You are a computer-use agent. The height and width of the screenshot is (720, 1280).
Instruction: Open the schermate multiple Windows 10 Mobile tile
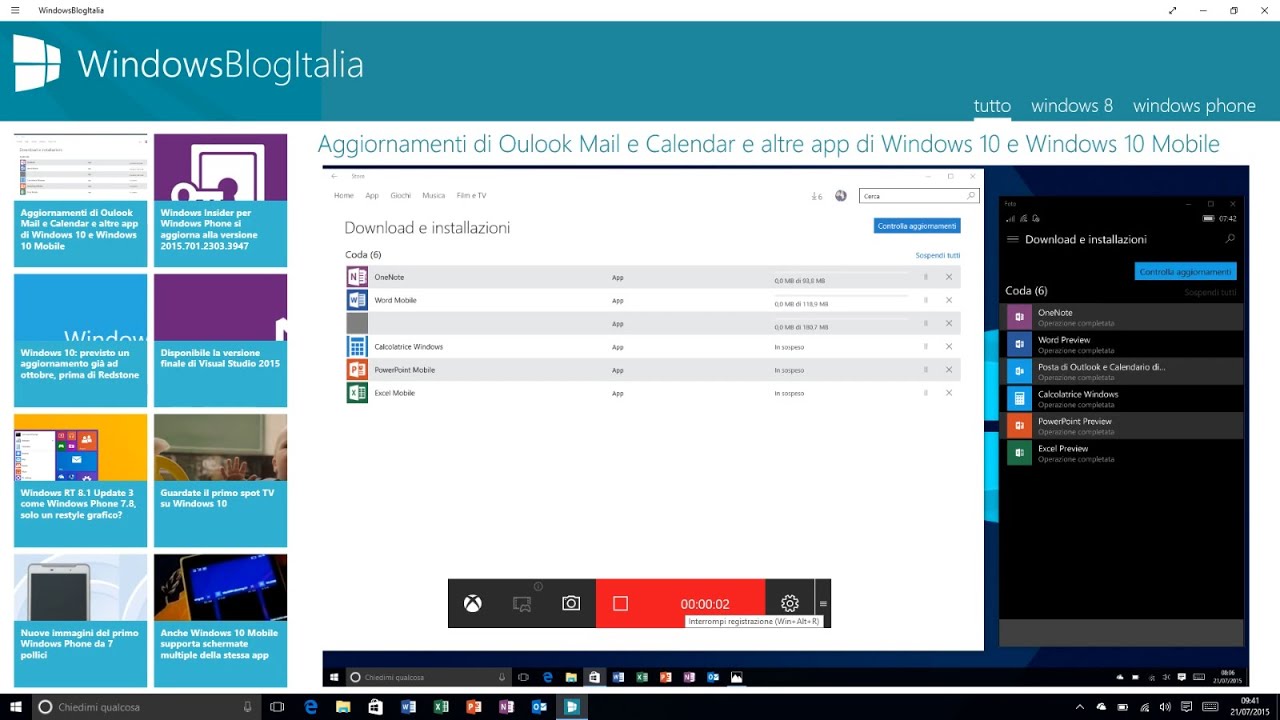[220, 620]
